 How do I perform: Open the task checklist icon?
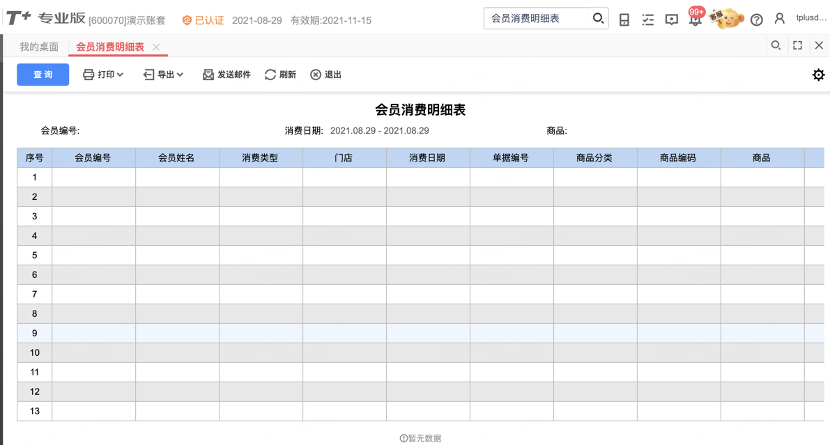(x=648, y=20)
